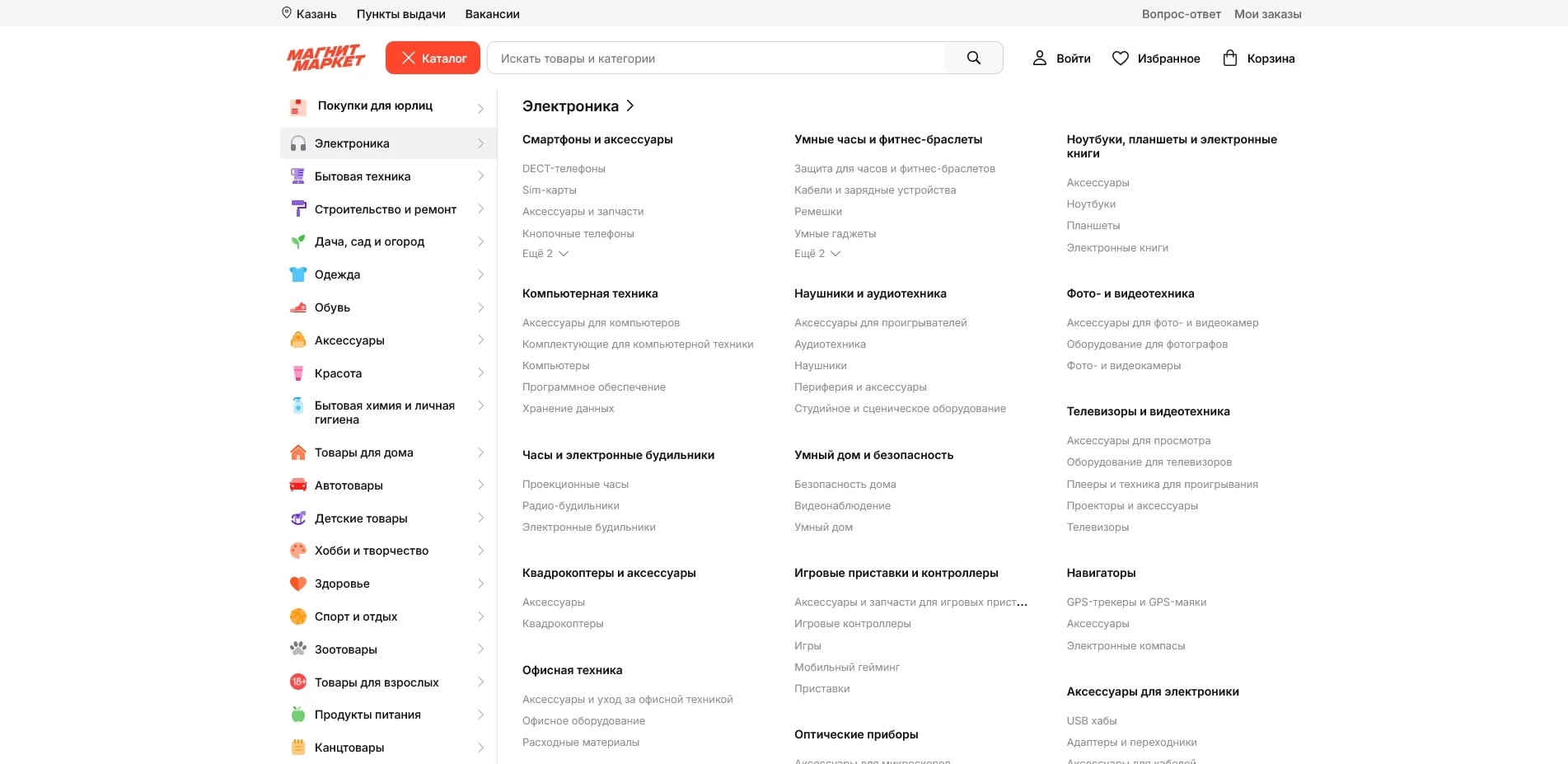Open the Мои заказы link
The height and width of the screenshot is (764, 1568).
click(1267, 14)
